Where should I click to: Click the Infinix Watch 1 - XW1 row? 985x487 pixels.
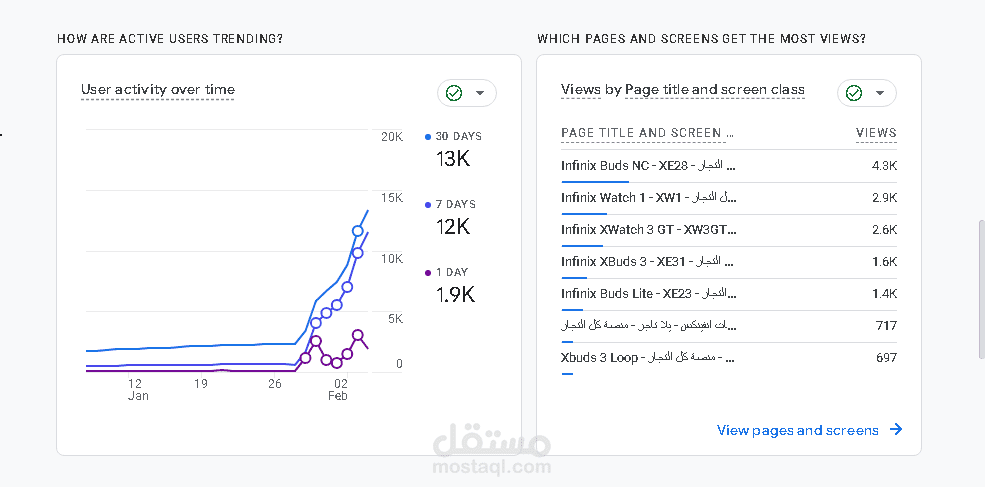click(648, 198)
